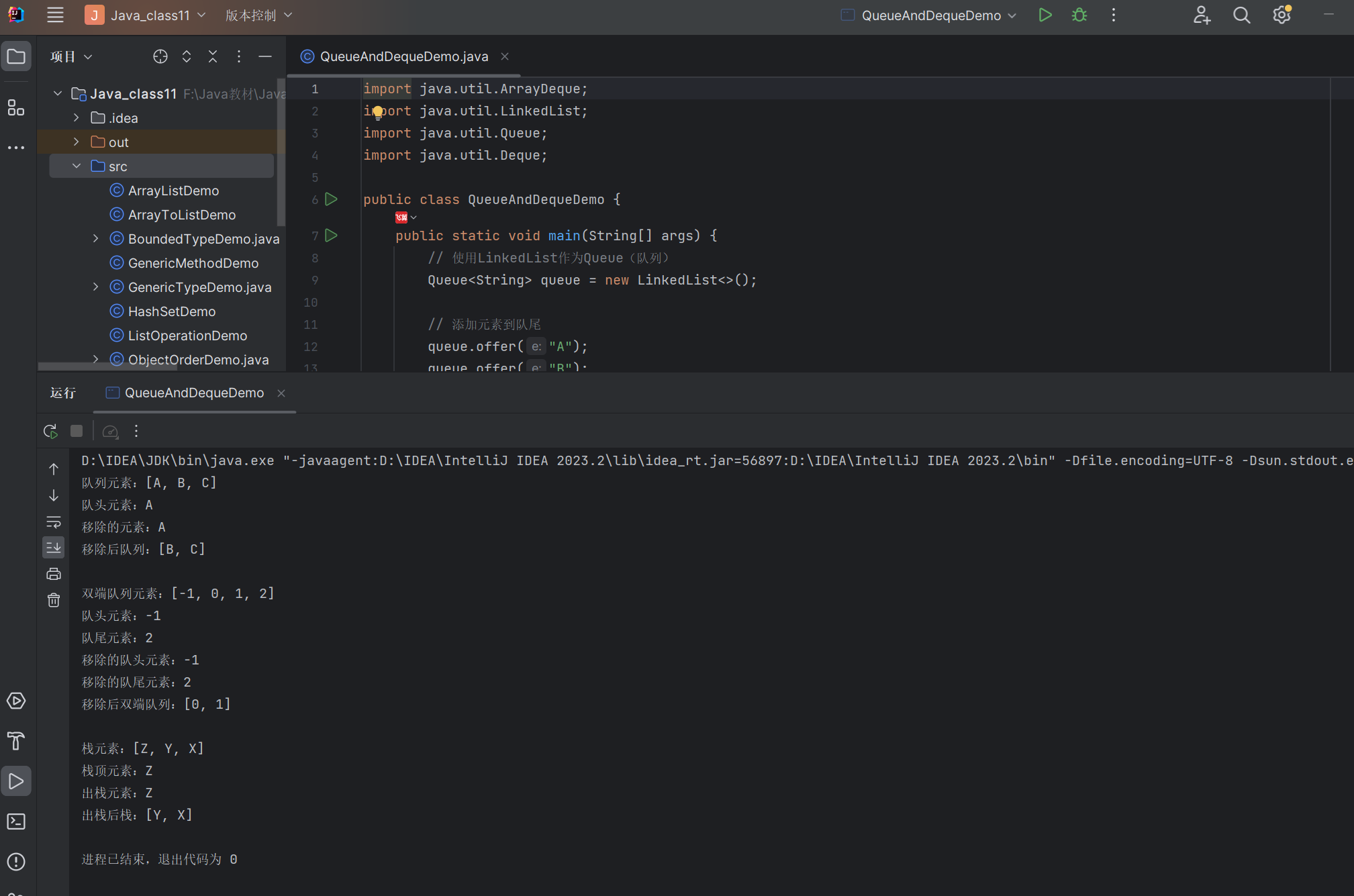The width and height of the screenshot is (1354, 896).
Task: Click Select Opened File target icon
Action: click(x=160, y=56)
